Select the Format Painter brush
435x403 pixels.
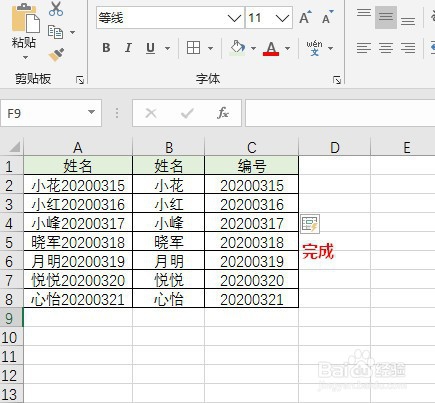pos(56,55)
